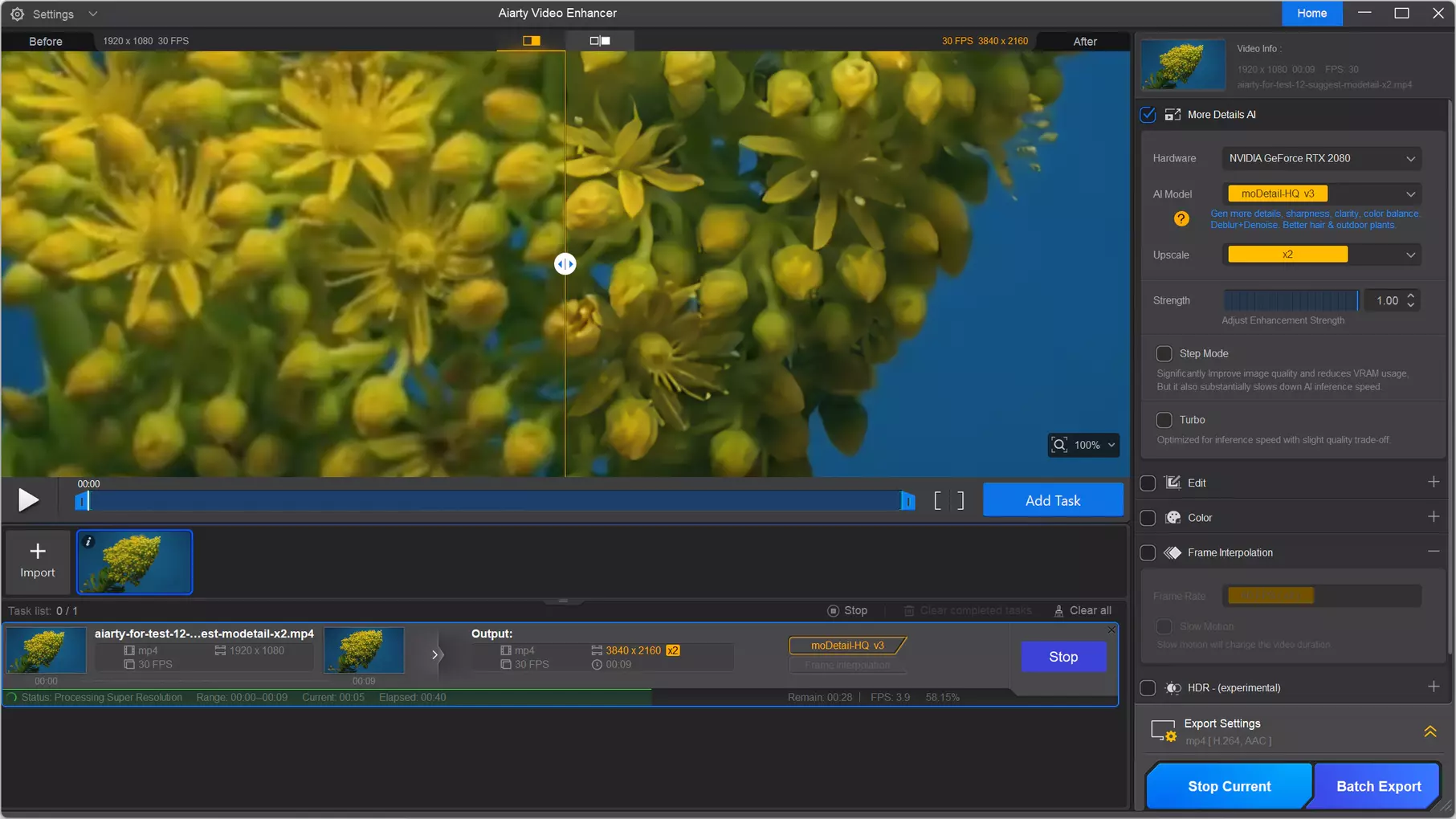Enable the HDR (experimental) checkbox
Screen dimensions: 1456x819
[x=1148, y=688]
